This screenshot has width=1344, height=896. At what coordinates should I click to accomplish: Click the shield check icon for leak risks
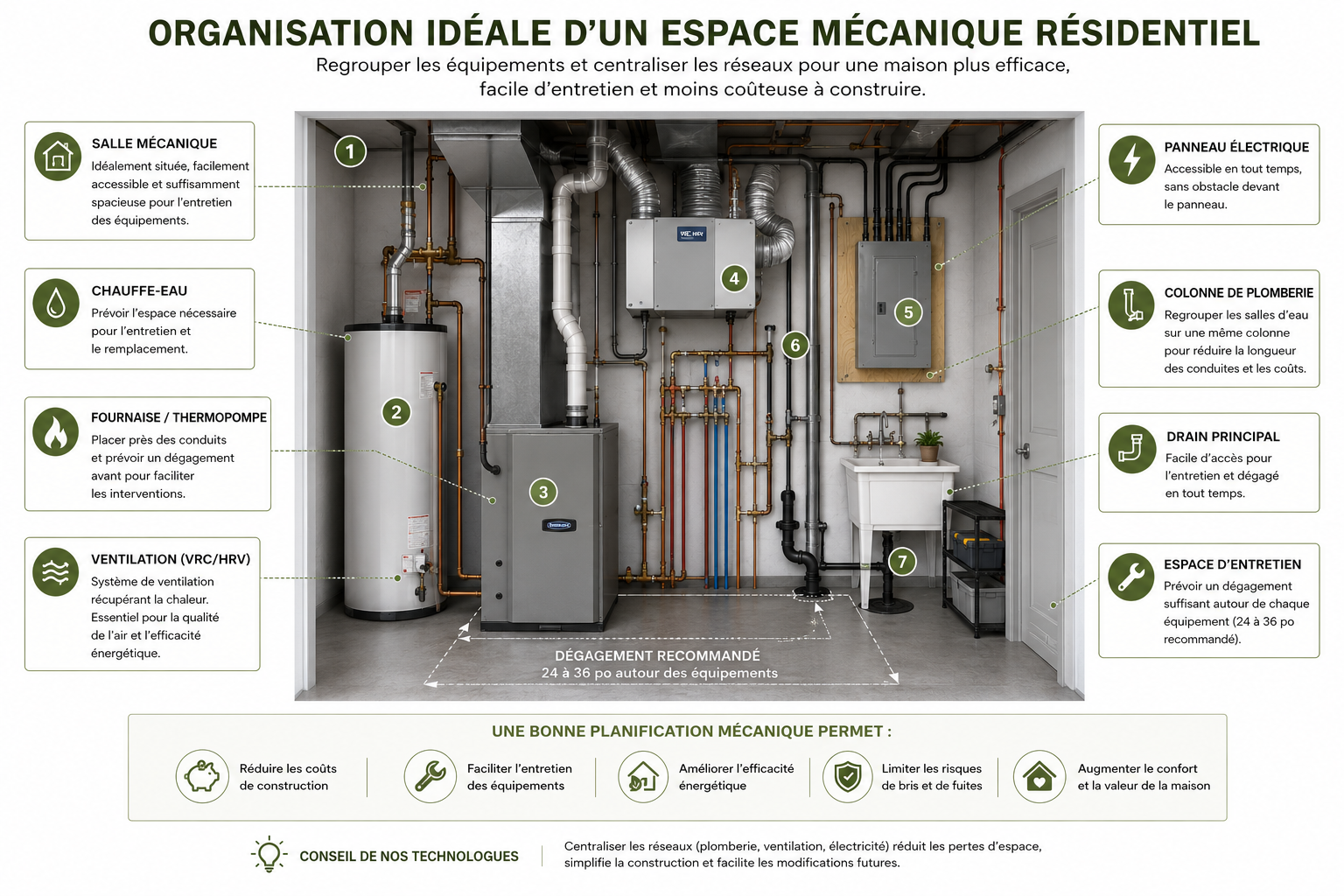tap(849, 776)
